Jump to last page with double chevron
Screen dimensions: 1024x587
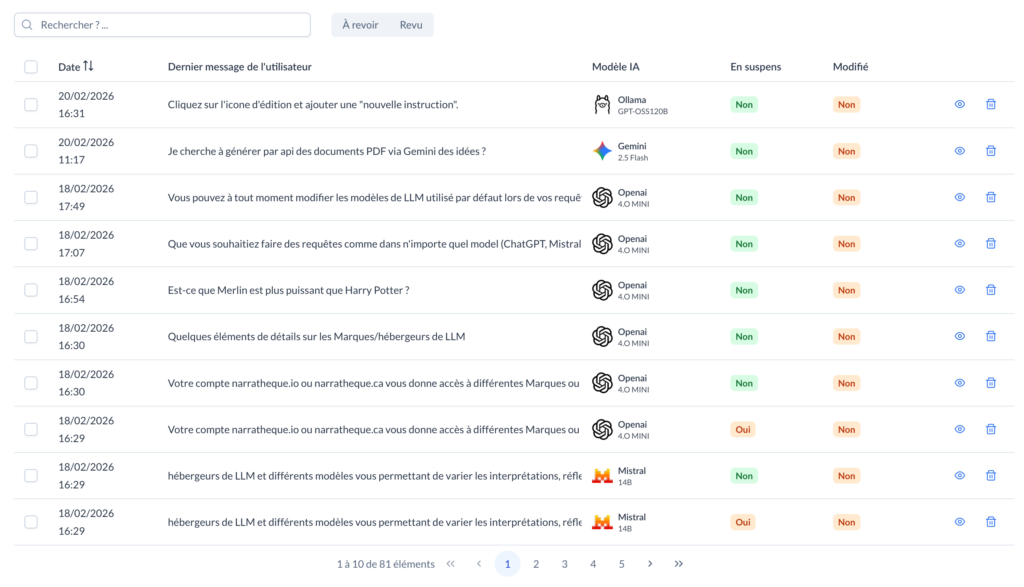coord(679,564)
